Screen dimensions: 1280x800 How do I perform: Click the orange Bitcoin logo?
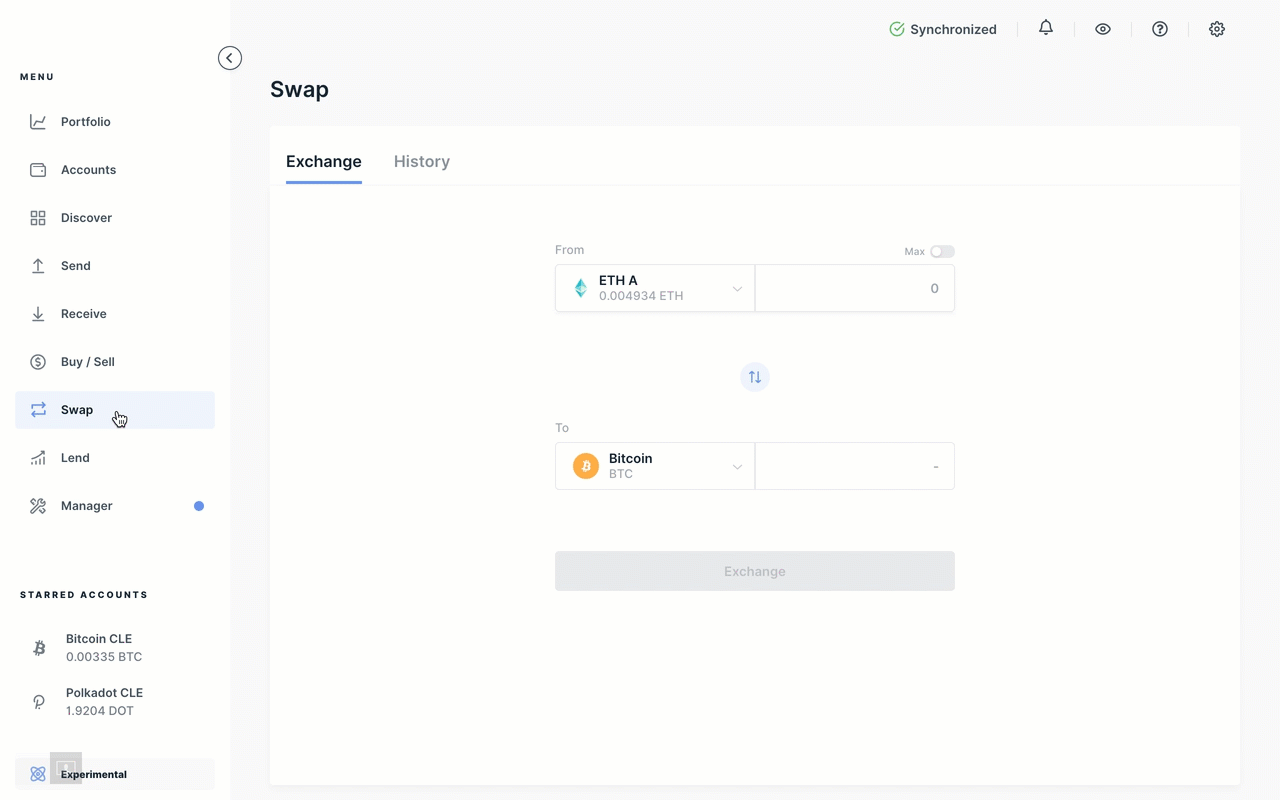pyautogui.click(x=586, y=466)
